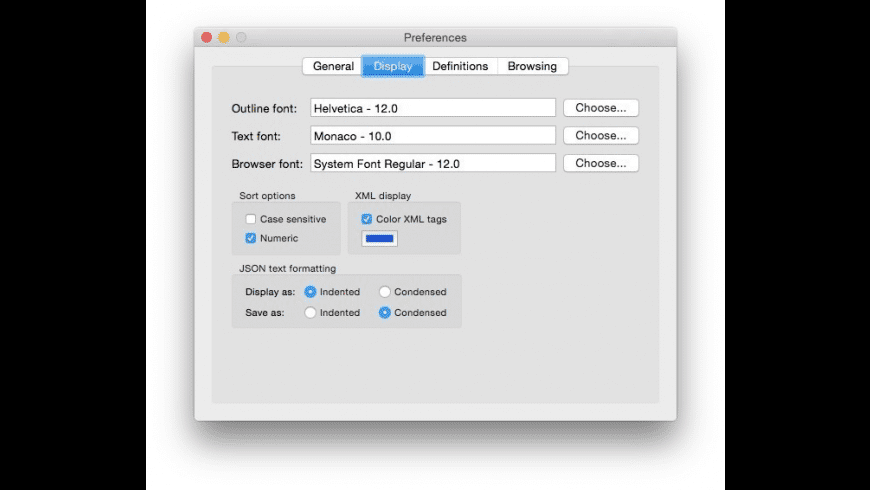Open the XML tag color swatch
Screen dimensions: 870x490
tap(380, 239)
